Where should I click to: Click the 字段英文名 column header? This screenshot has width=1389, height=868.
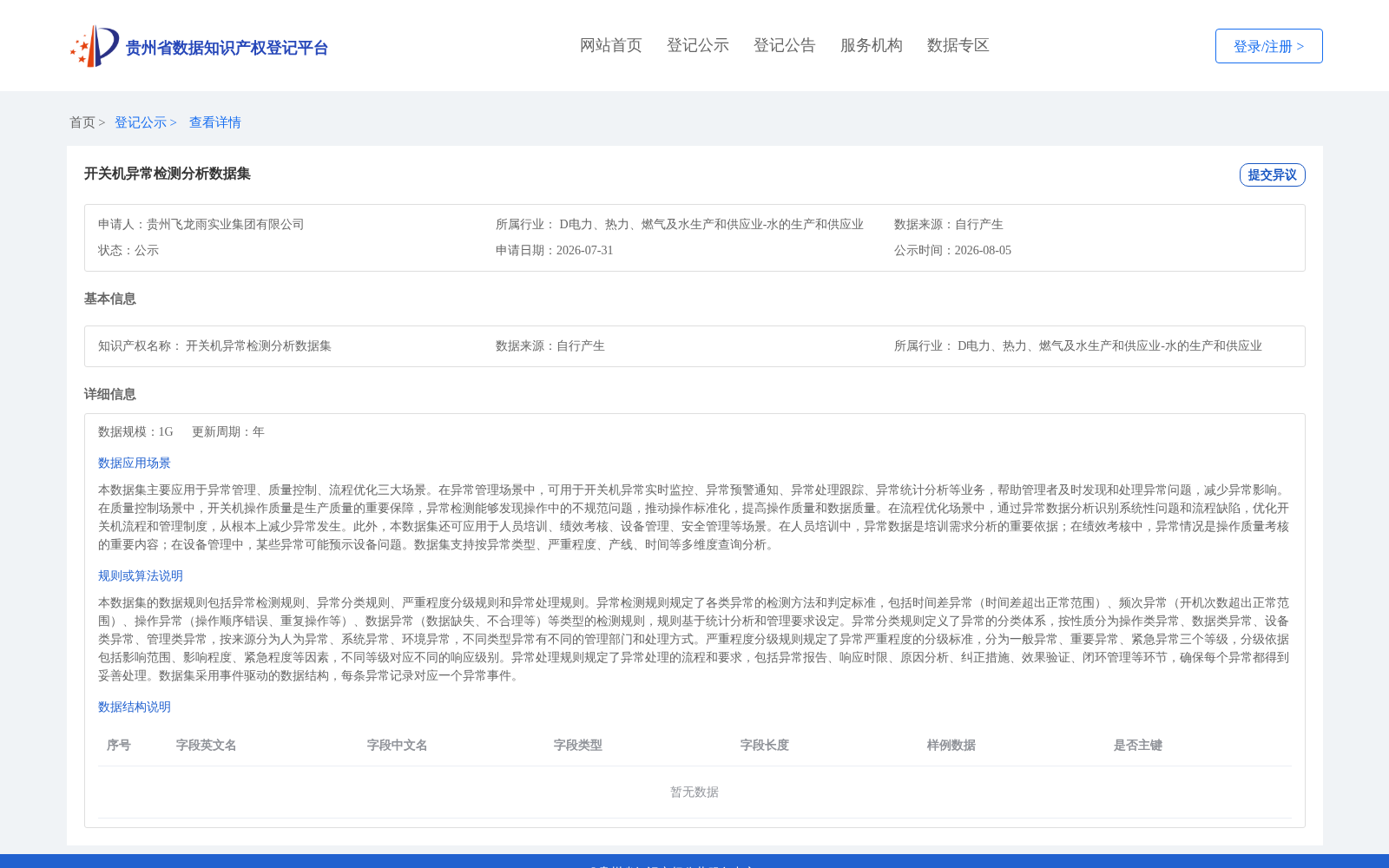(x=207, y=745)
